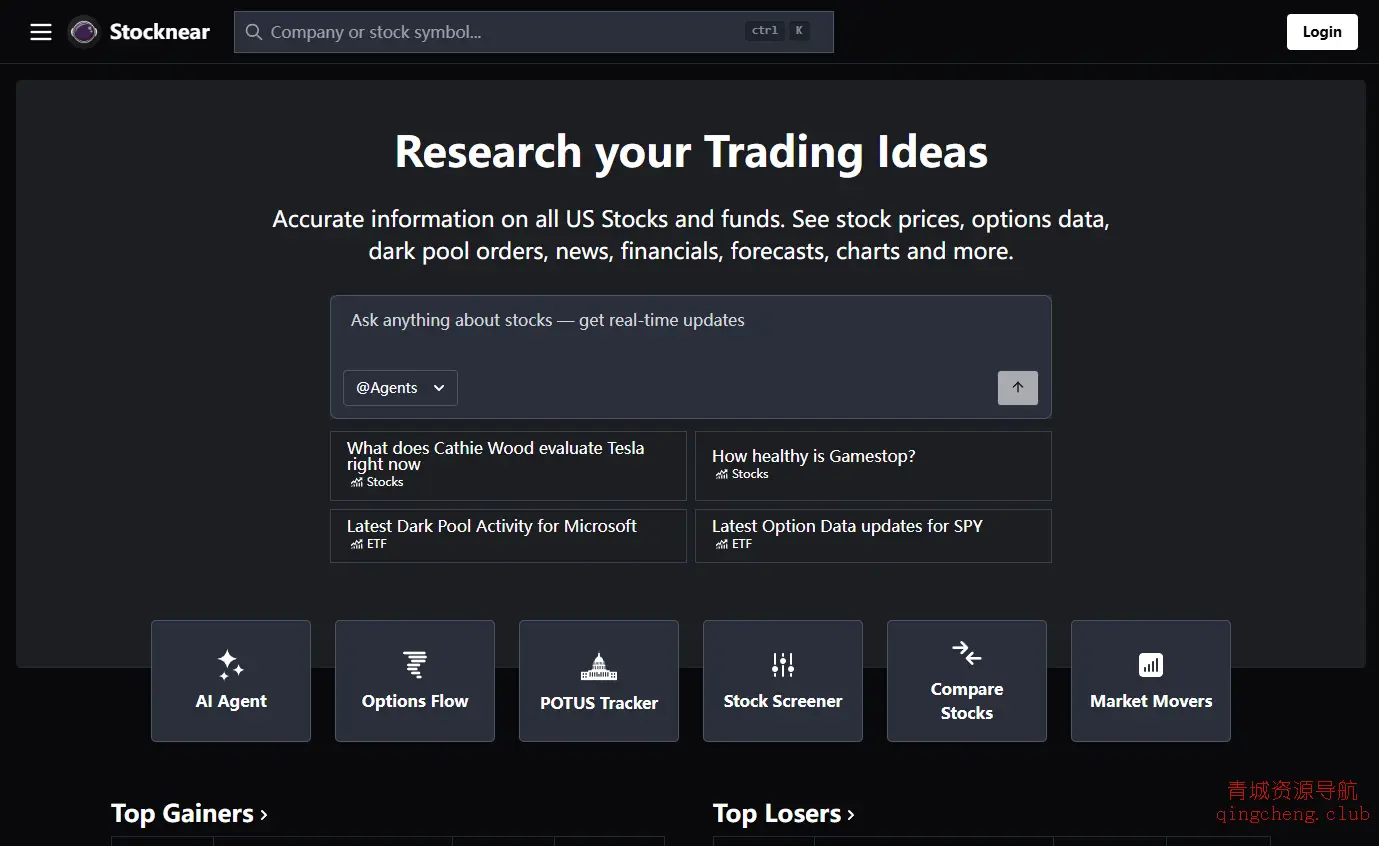Select "How healthy is Gamestop?" prompt
This screenshot has width=1379, height=846.
click(x=872, y=465)
